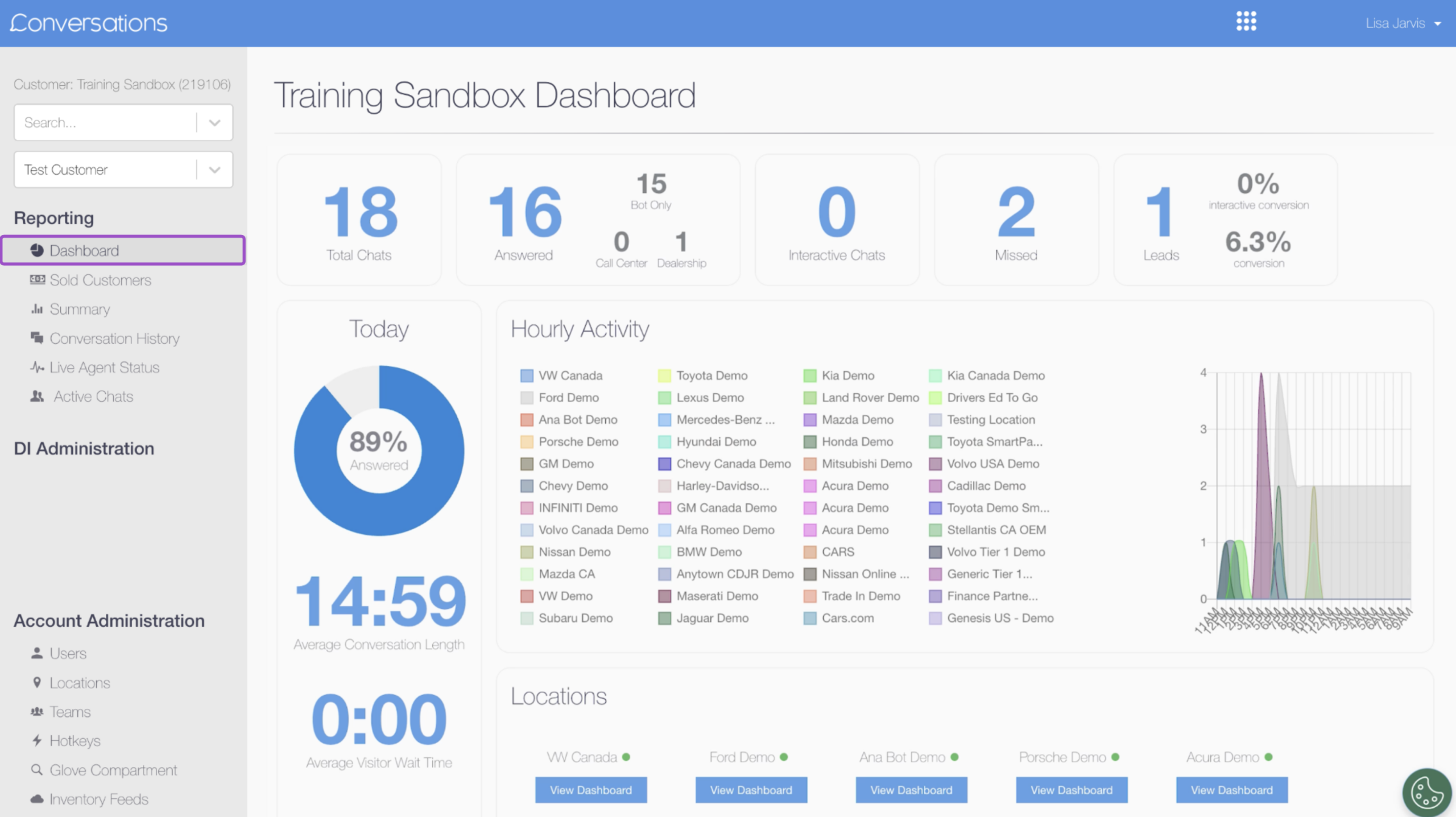Click the Conversation History chat icon
This screenshot has height=817, width=1456.
[x=37, y=338]
